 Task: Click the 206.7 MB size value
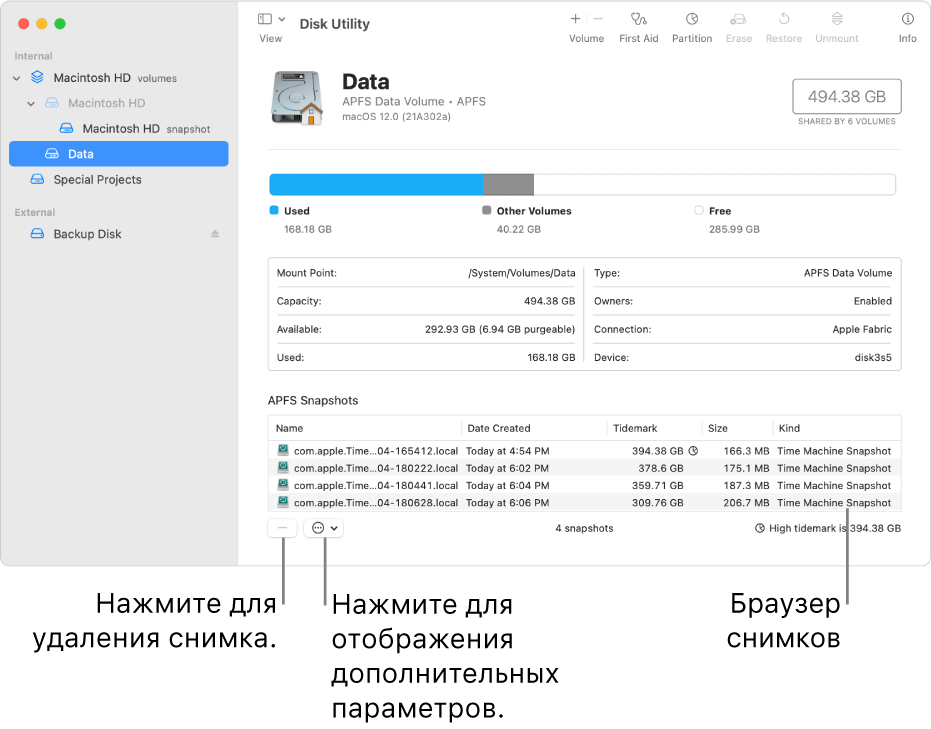[x=746, y=502]
